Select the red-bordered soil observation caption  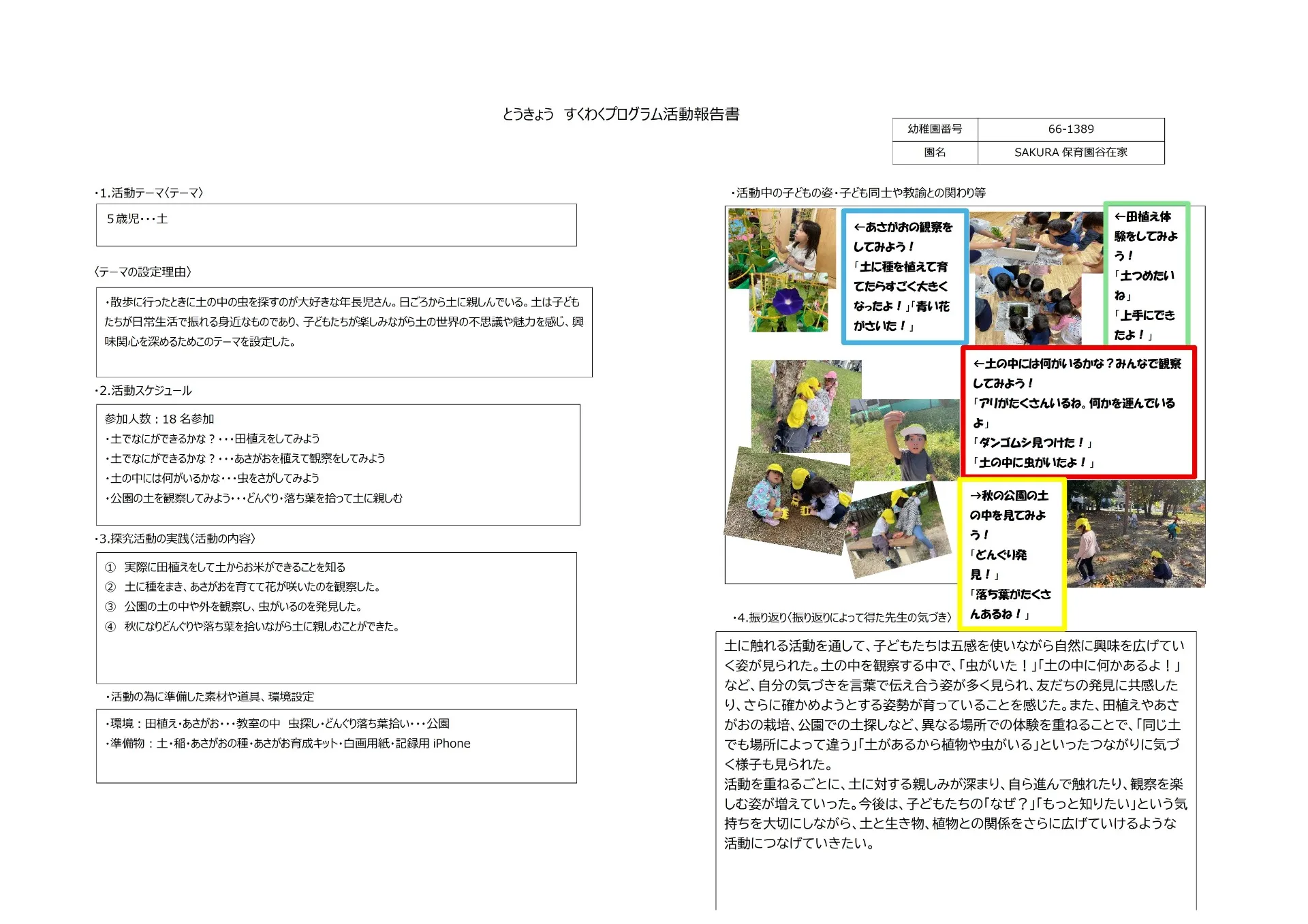1078,412
